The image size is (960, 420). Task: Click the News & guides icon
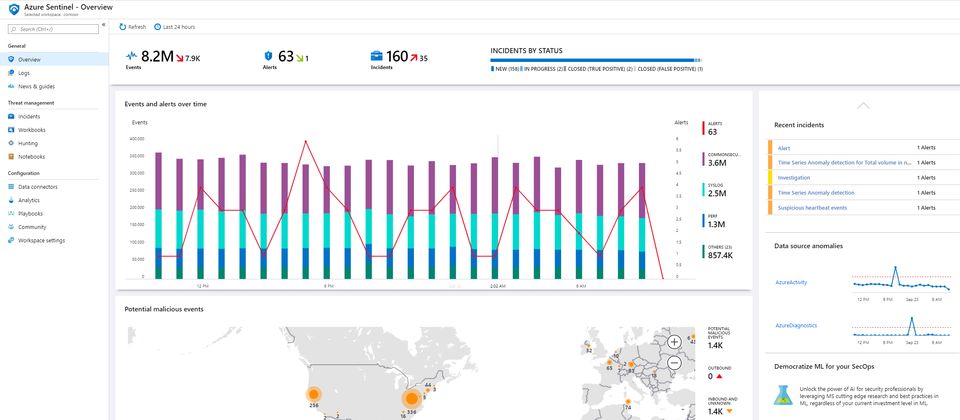(x=11, y=86)
